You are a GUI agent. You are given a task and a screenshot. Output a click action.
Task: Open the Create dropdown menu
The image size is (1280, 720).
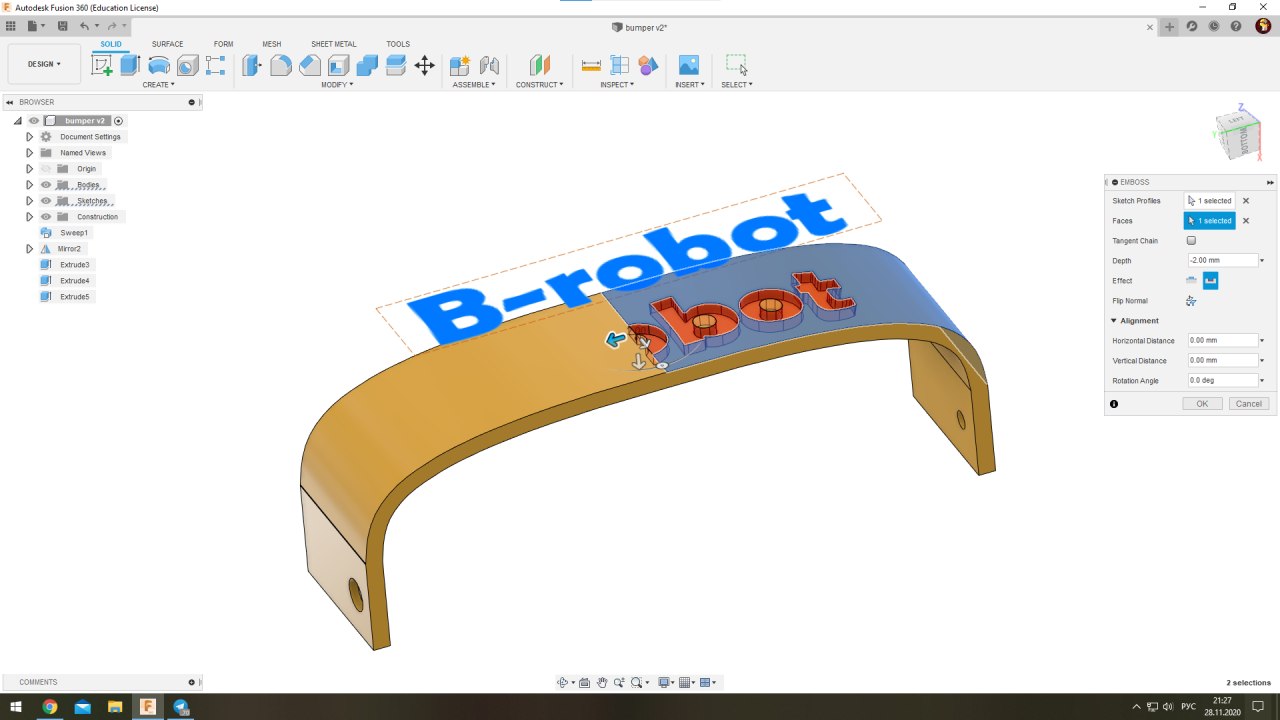click(x=158, y=85)
